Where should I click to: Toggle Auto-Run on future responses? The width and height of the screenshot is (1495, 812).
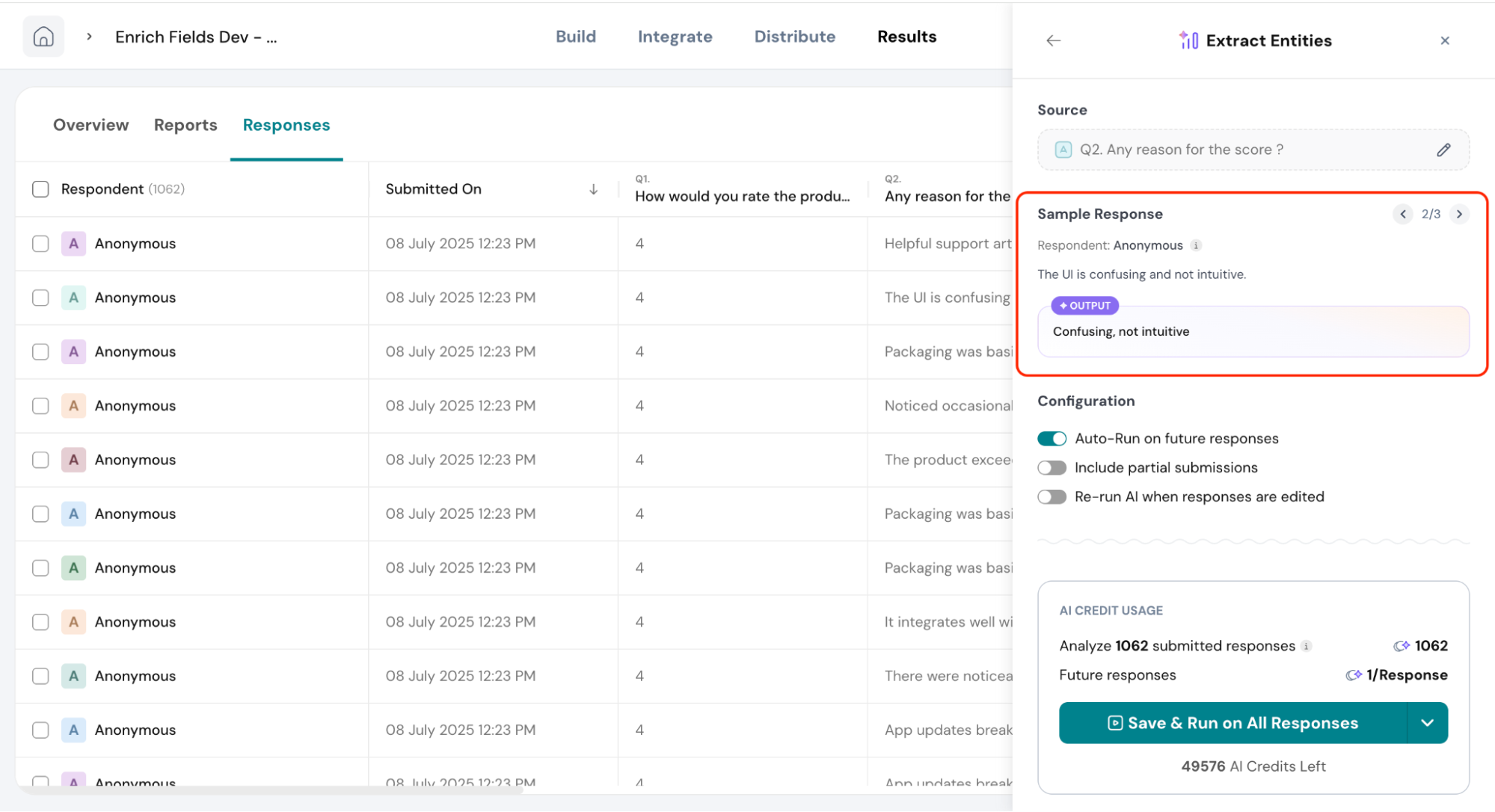tap(1052, 439)
